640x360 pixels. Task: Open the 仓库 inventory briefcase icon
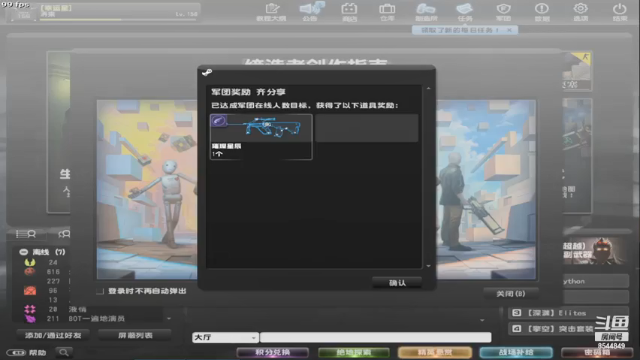pyautogui.click(x=387, y=12)
